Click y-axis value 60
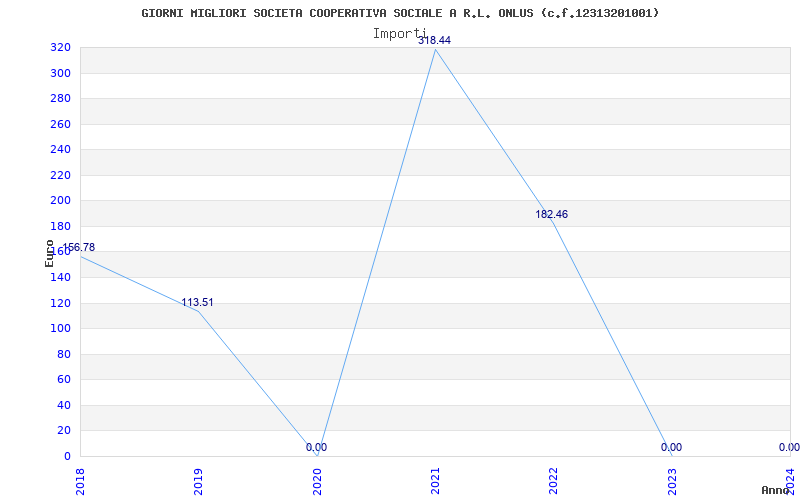The height and width of the screenshot is (500, 800). (x=63, y=380)
